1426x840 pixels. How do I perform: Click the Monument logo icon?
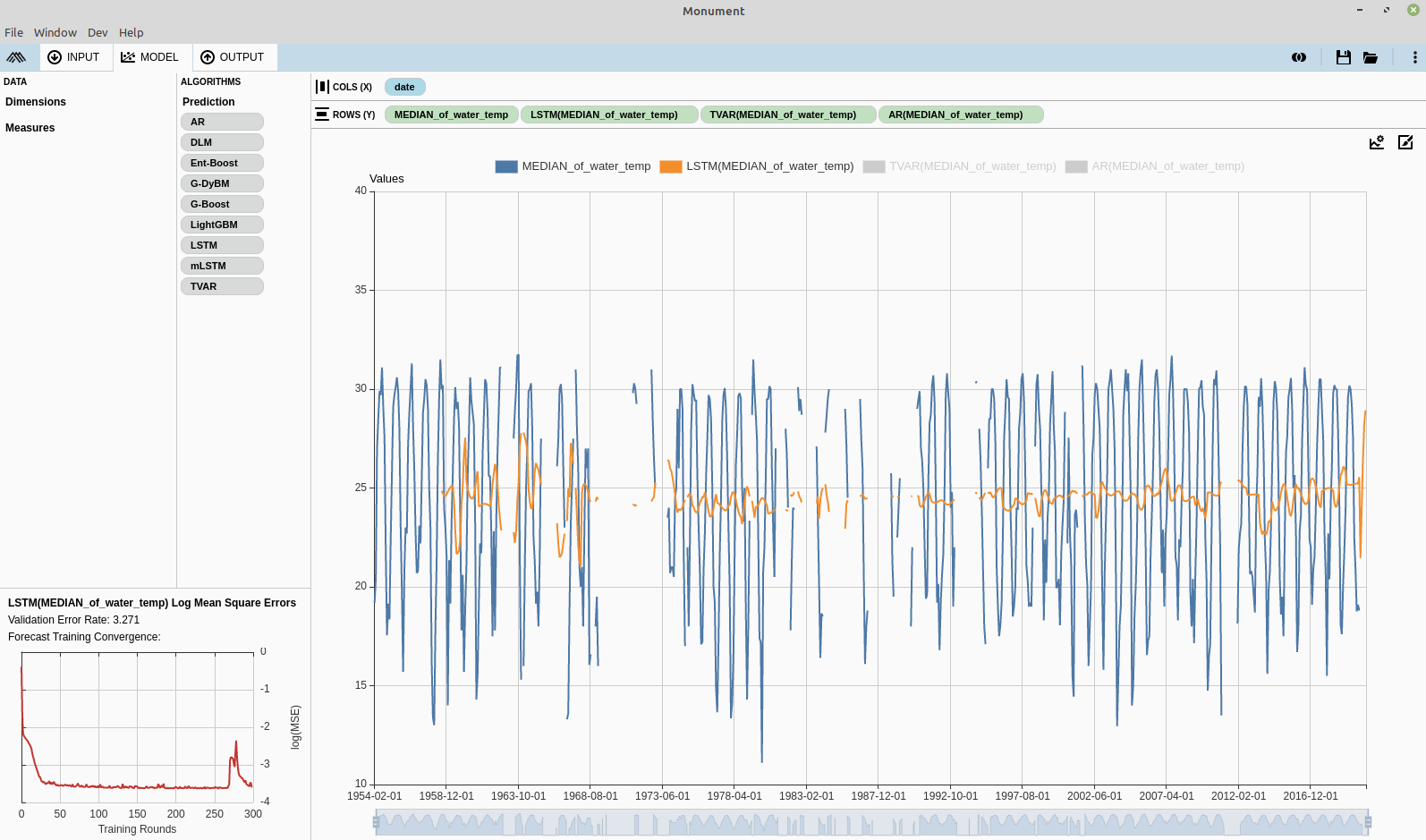click(x=16, y=57)
